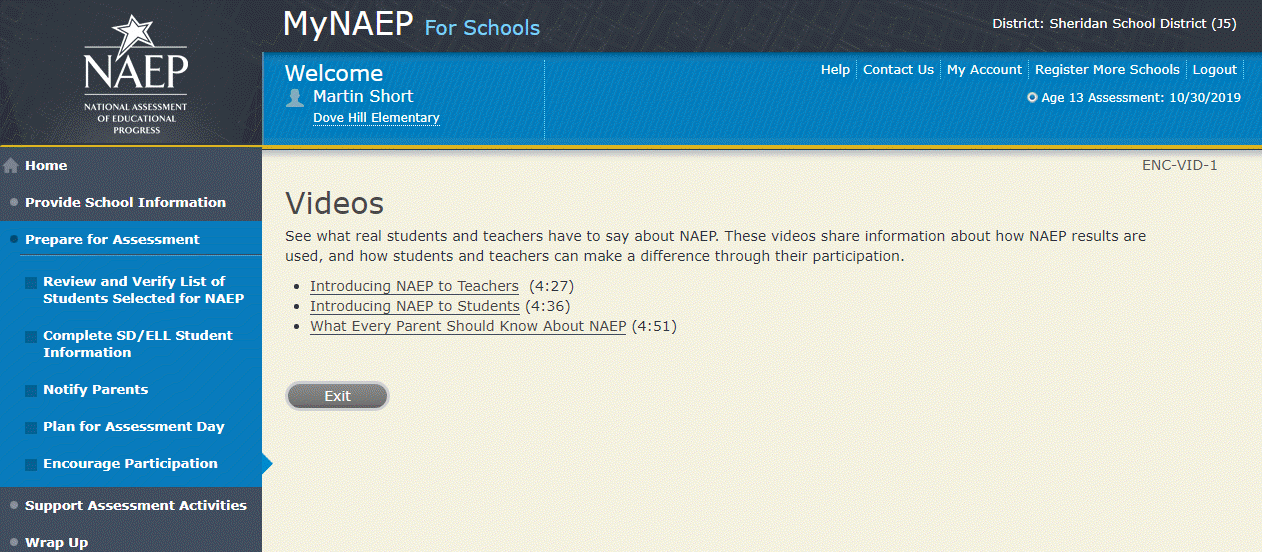The width and height of the screenshot is (1262, 552).
Task: Click the Videos page heading
Action: point(335,203)
